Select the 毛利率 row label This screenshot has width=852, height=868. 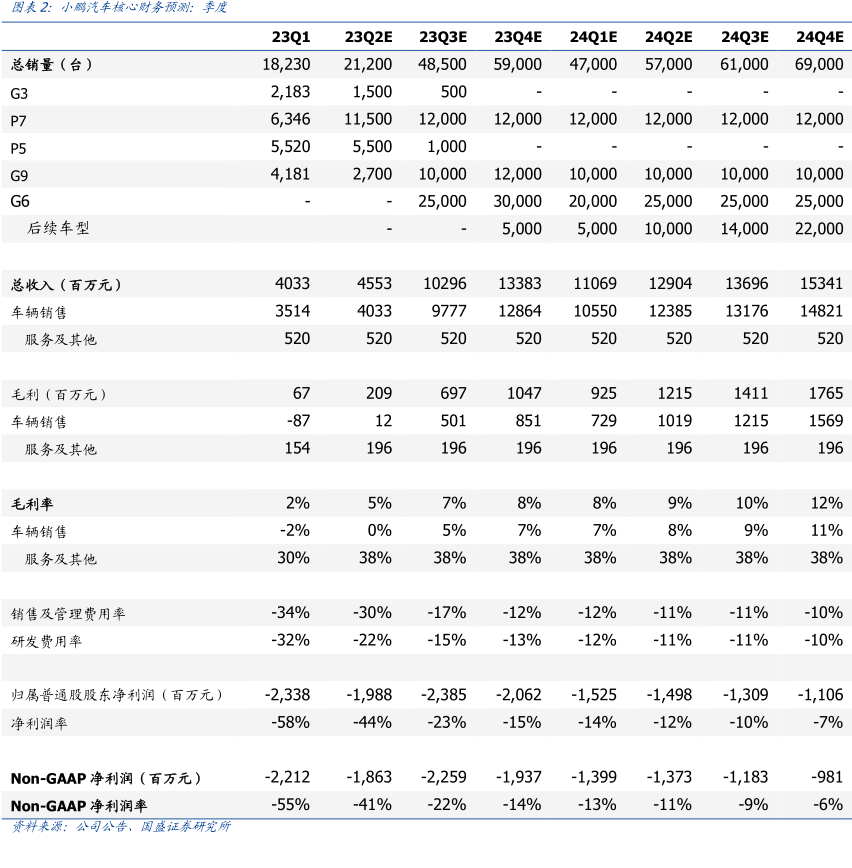(32, 504)
